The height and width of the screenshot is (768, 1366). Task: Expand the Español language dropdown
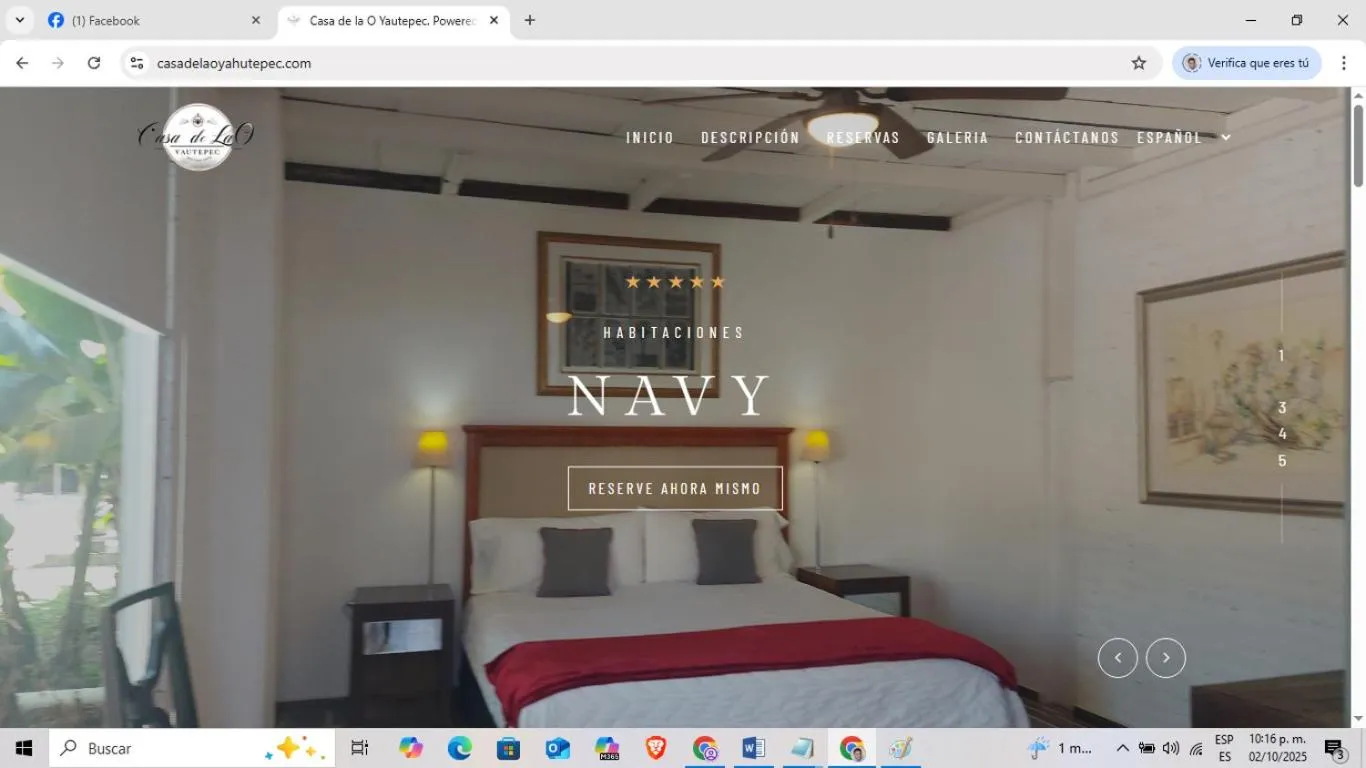point(1183,138)
